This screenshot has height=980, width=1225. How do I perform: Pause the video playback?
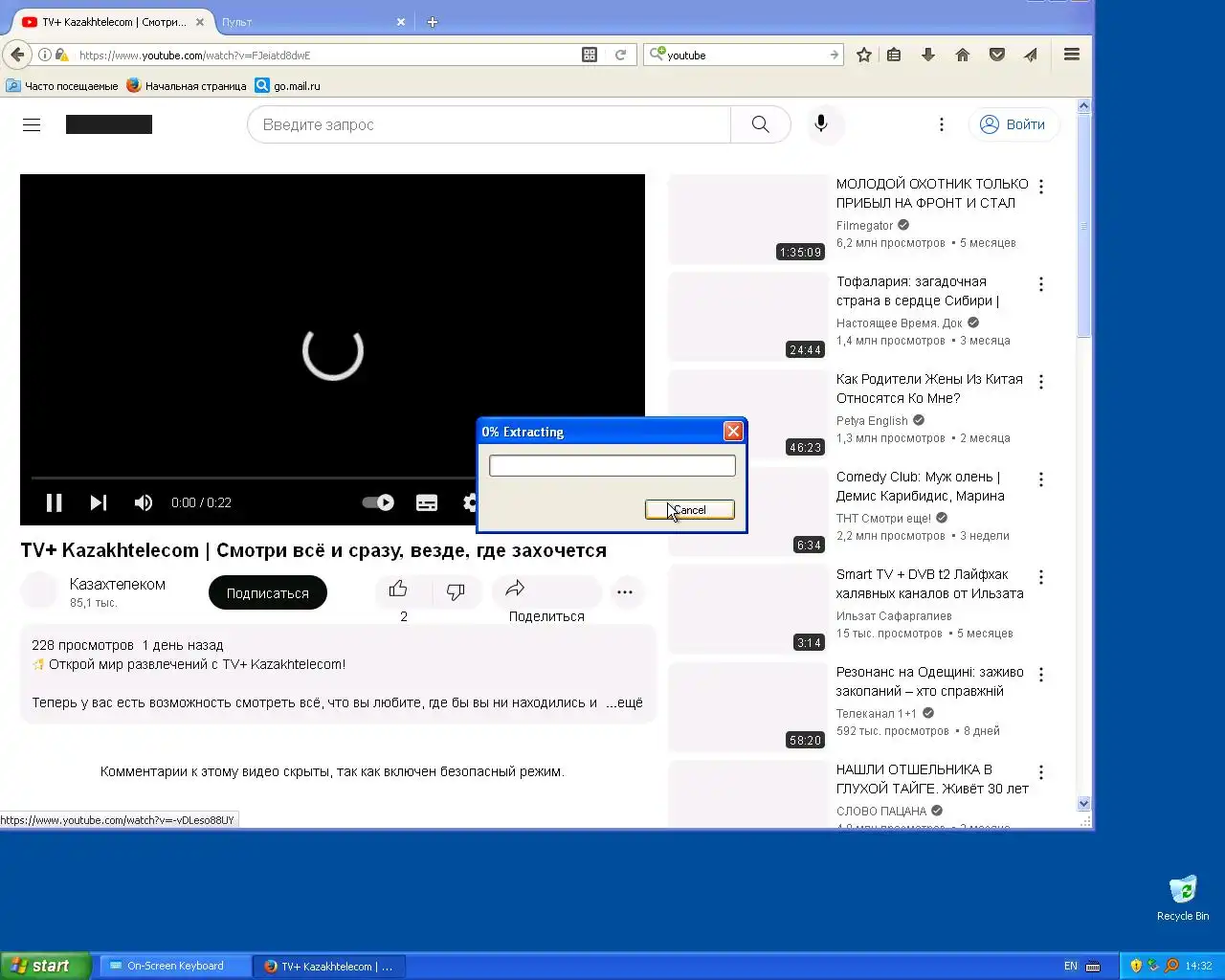pos(55,502)
